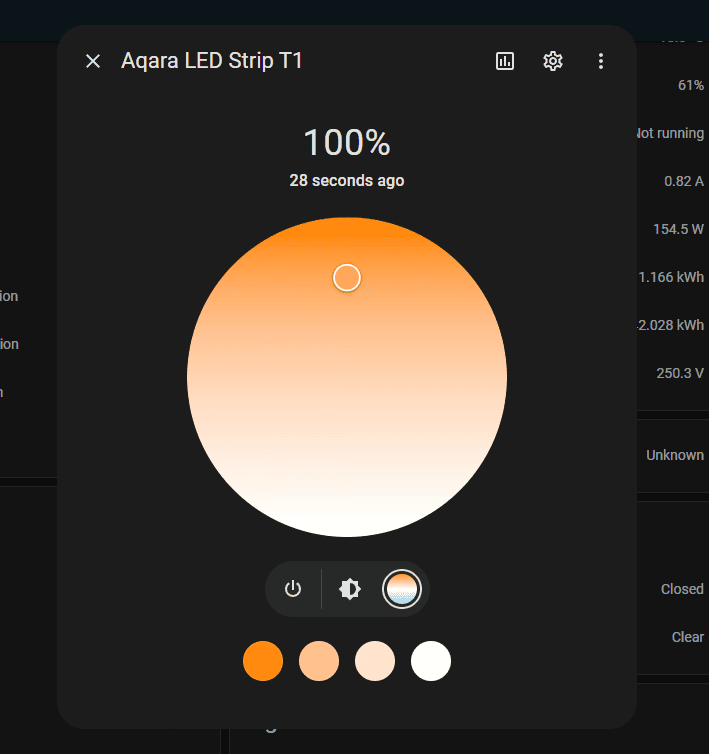Pick the light orange second swatch
709x754 pixels.
pos(319,661)
